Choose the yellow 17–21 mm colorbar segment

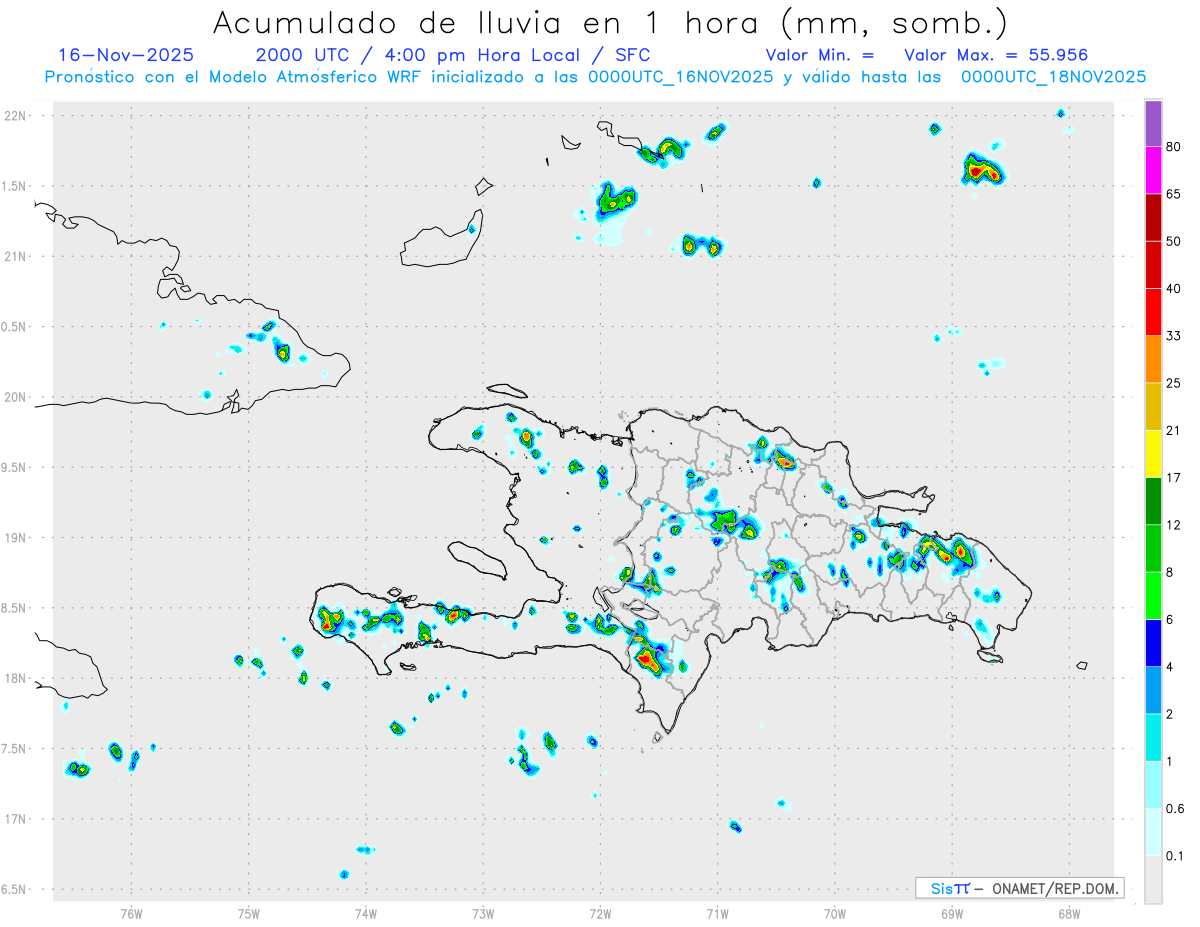(x=1153, y=454)
